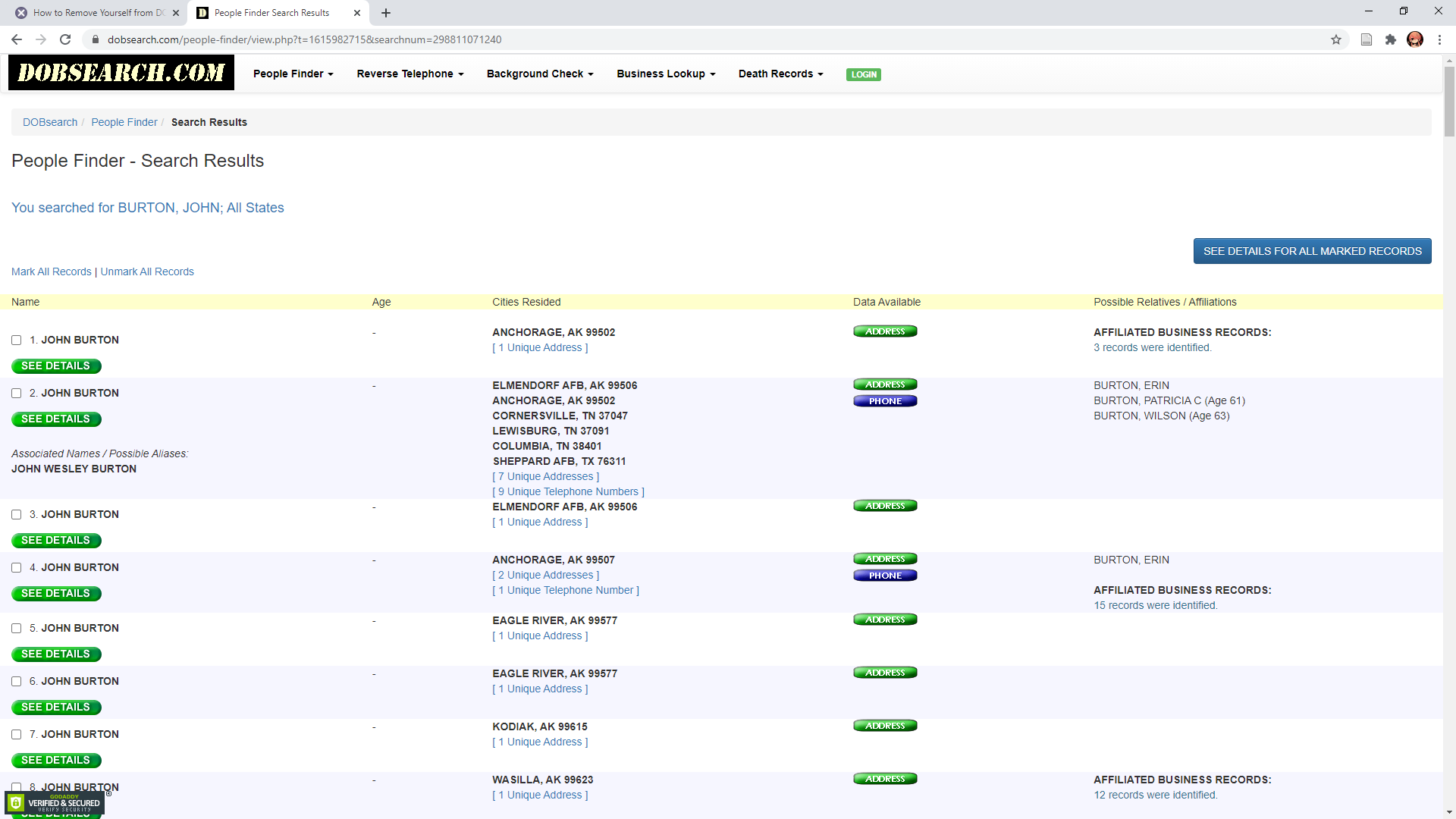This screenshot has height=819, width=1456.
Task: Click the PHONE badge for Anchorage AK 99507
Action: tap(885, 576)
